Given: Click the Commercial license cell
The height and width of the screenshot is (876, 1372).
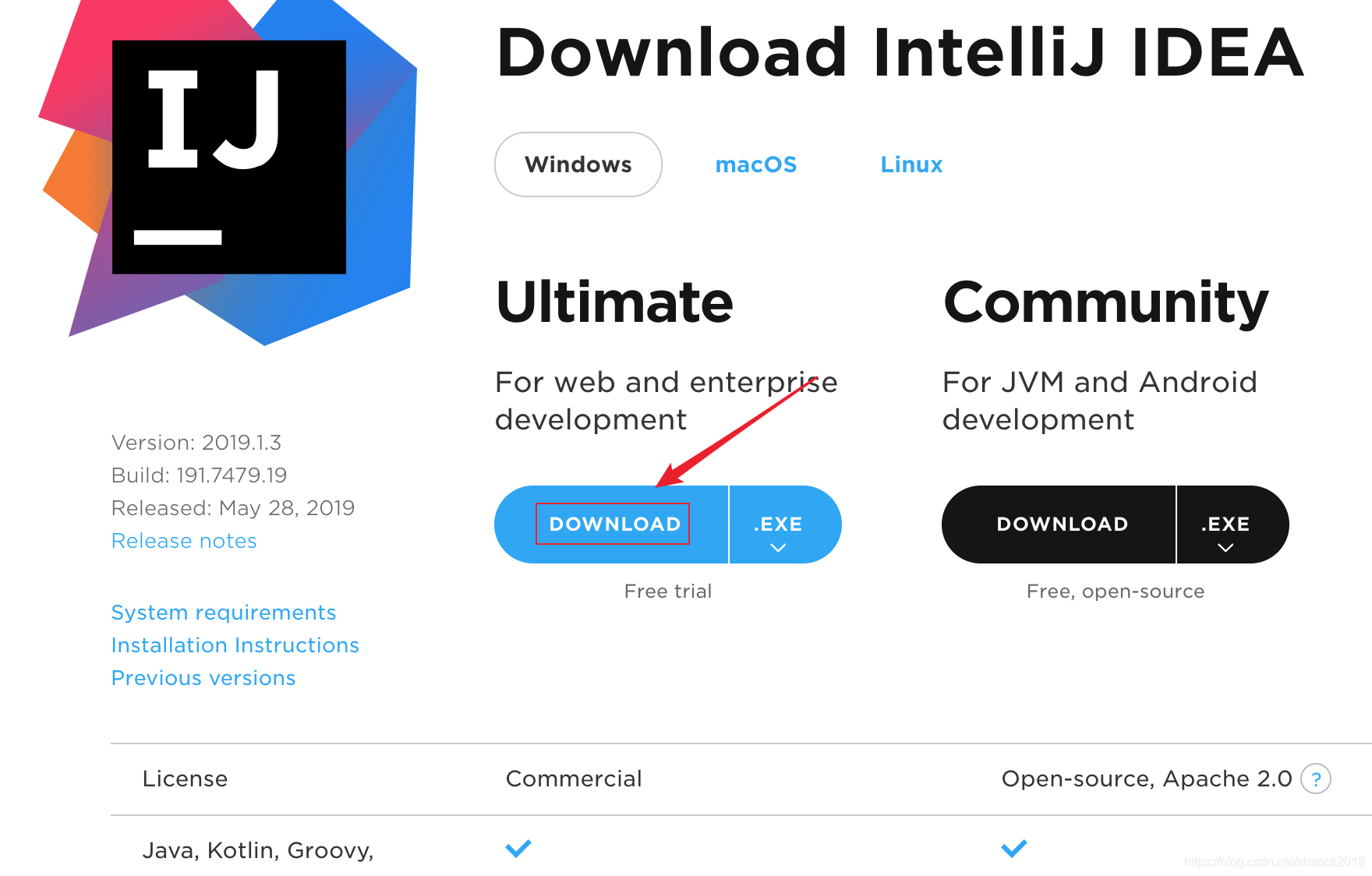Looking at the screenshot, I should pos(574,779).
